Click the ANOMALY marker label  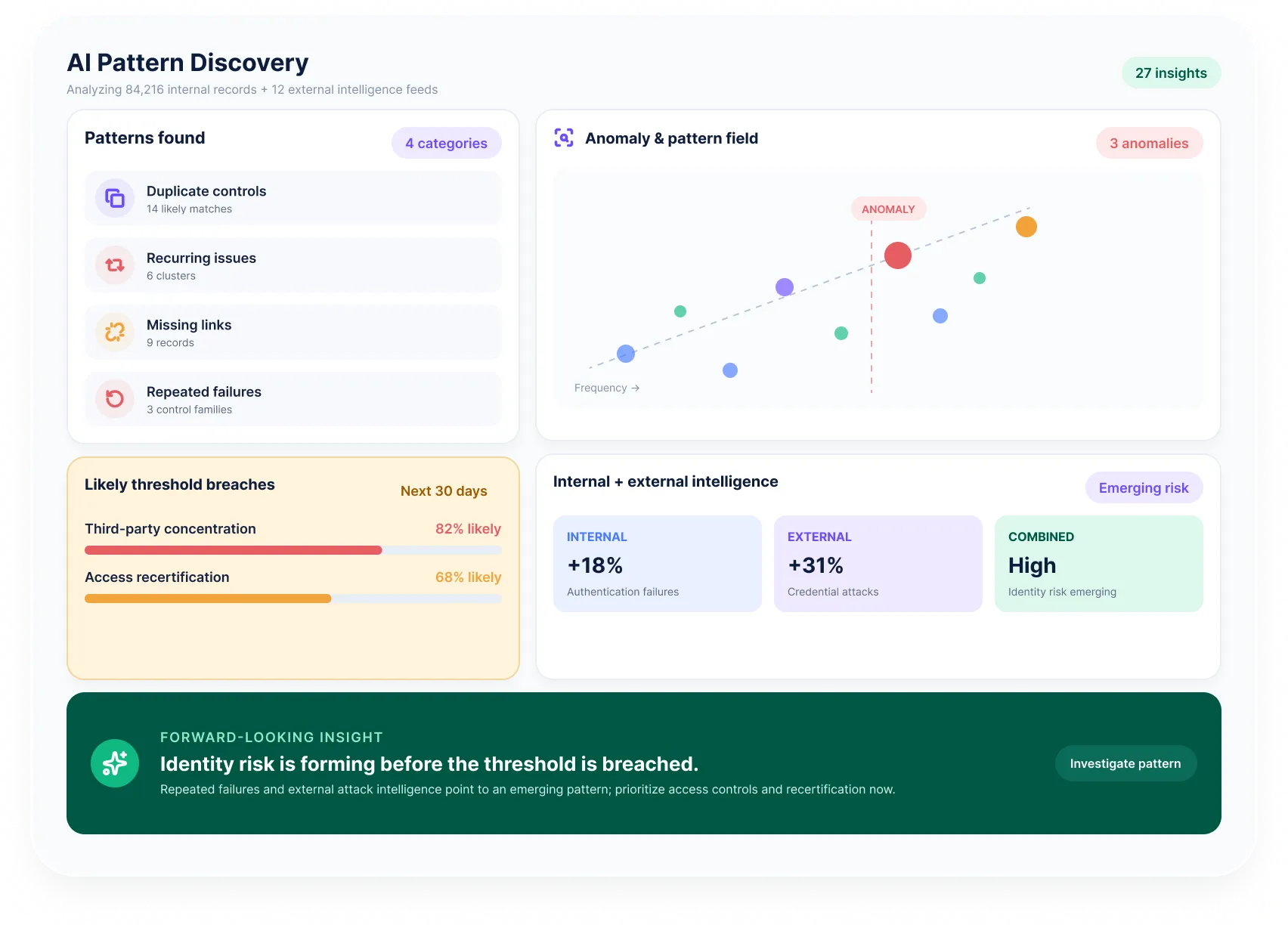click(888, 209)
